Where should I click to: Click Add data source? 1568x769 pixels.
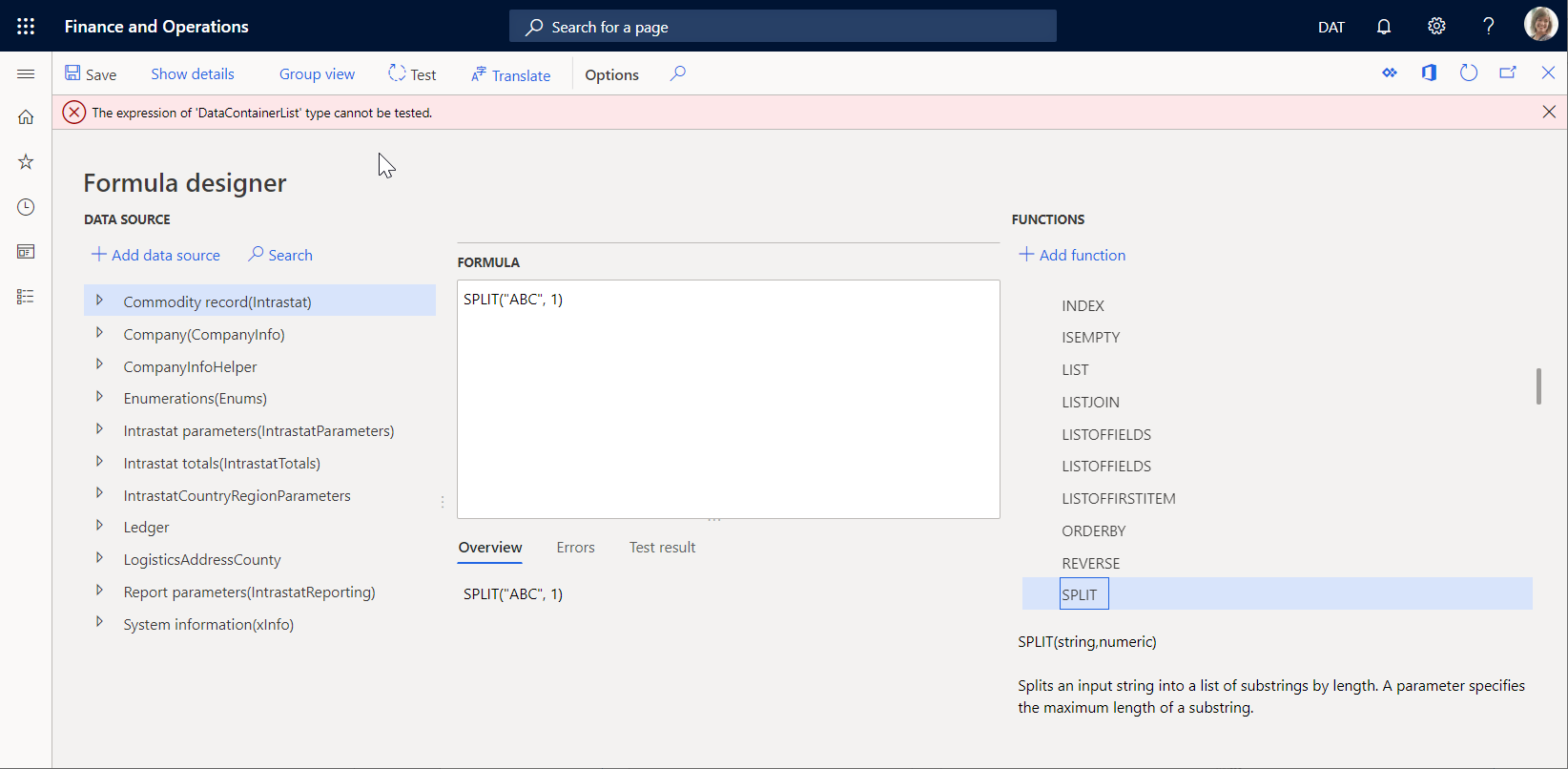tap(155, 255)
